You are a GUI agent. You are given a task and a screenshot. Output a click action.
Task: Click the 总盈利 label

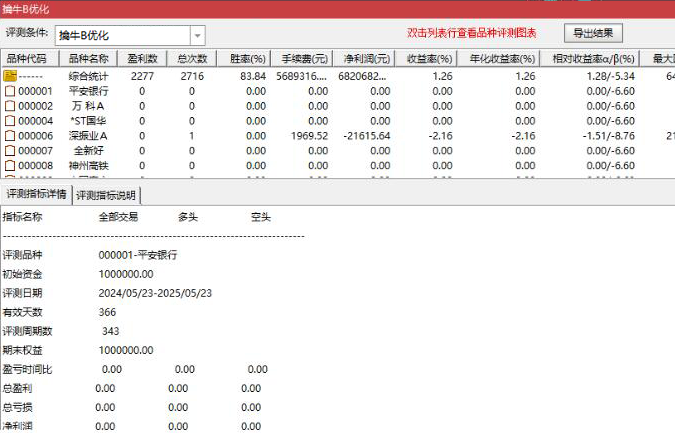[17, 388]
